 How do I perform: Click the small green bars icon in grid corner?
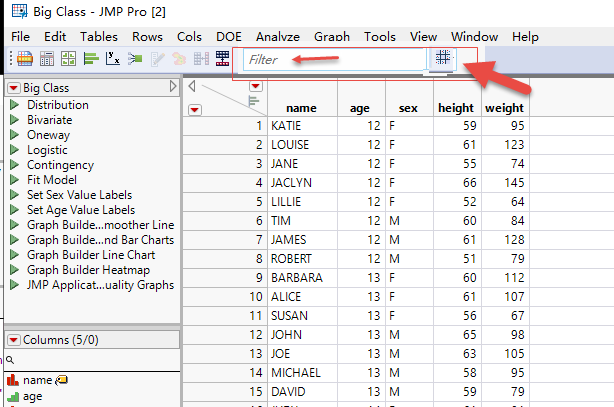tap(254, 101)
